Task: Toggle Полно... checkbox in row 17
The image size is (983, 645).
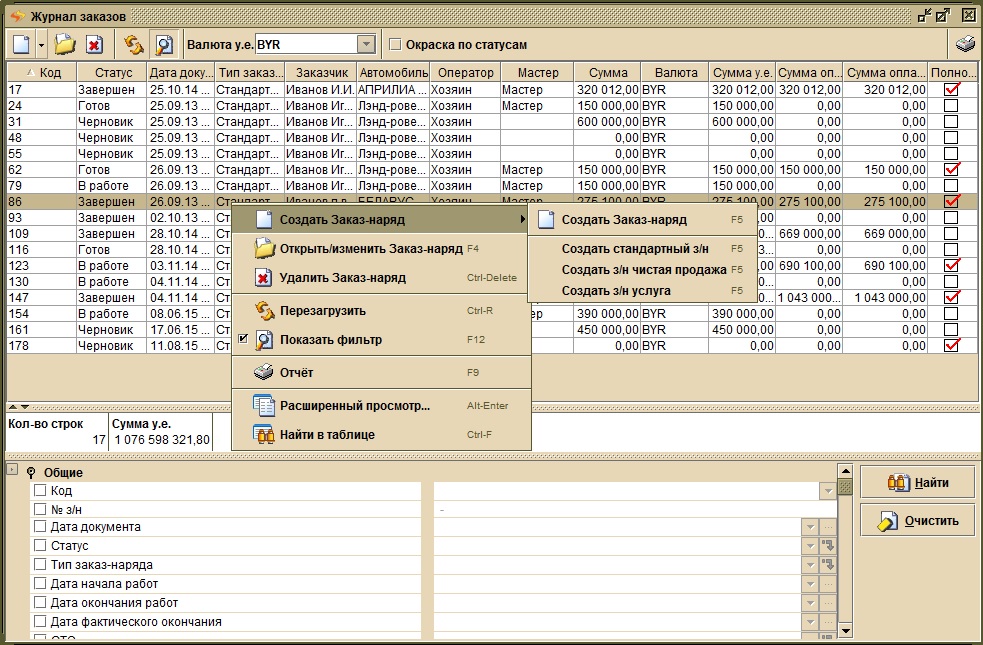Action: click(x=951, y=90)
